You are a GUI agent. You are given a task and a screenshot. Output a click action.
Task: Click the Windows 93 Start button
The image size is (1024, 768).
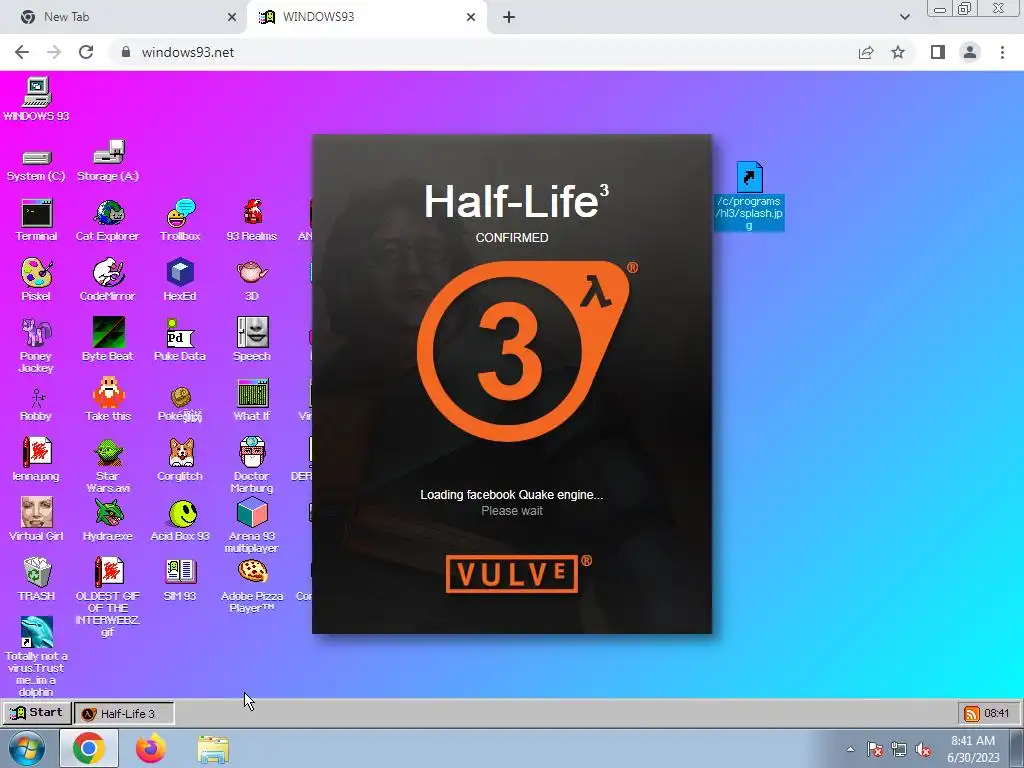pos(37,712)
